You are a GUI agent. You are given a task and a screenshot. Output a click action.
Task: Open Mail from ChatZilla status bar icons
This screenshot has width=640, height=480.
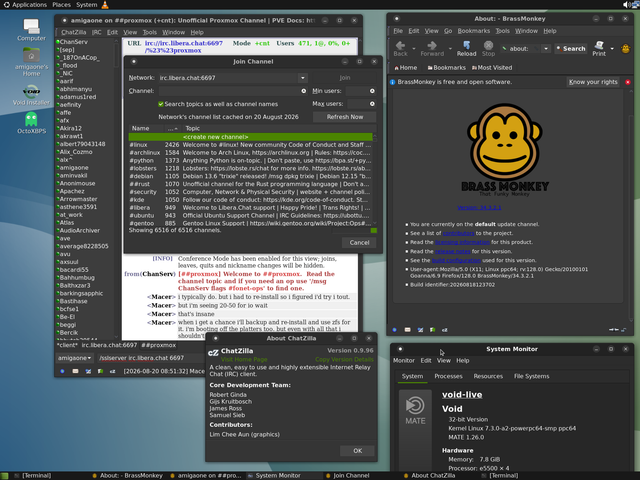[76, 371]
